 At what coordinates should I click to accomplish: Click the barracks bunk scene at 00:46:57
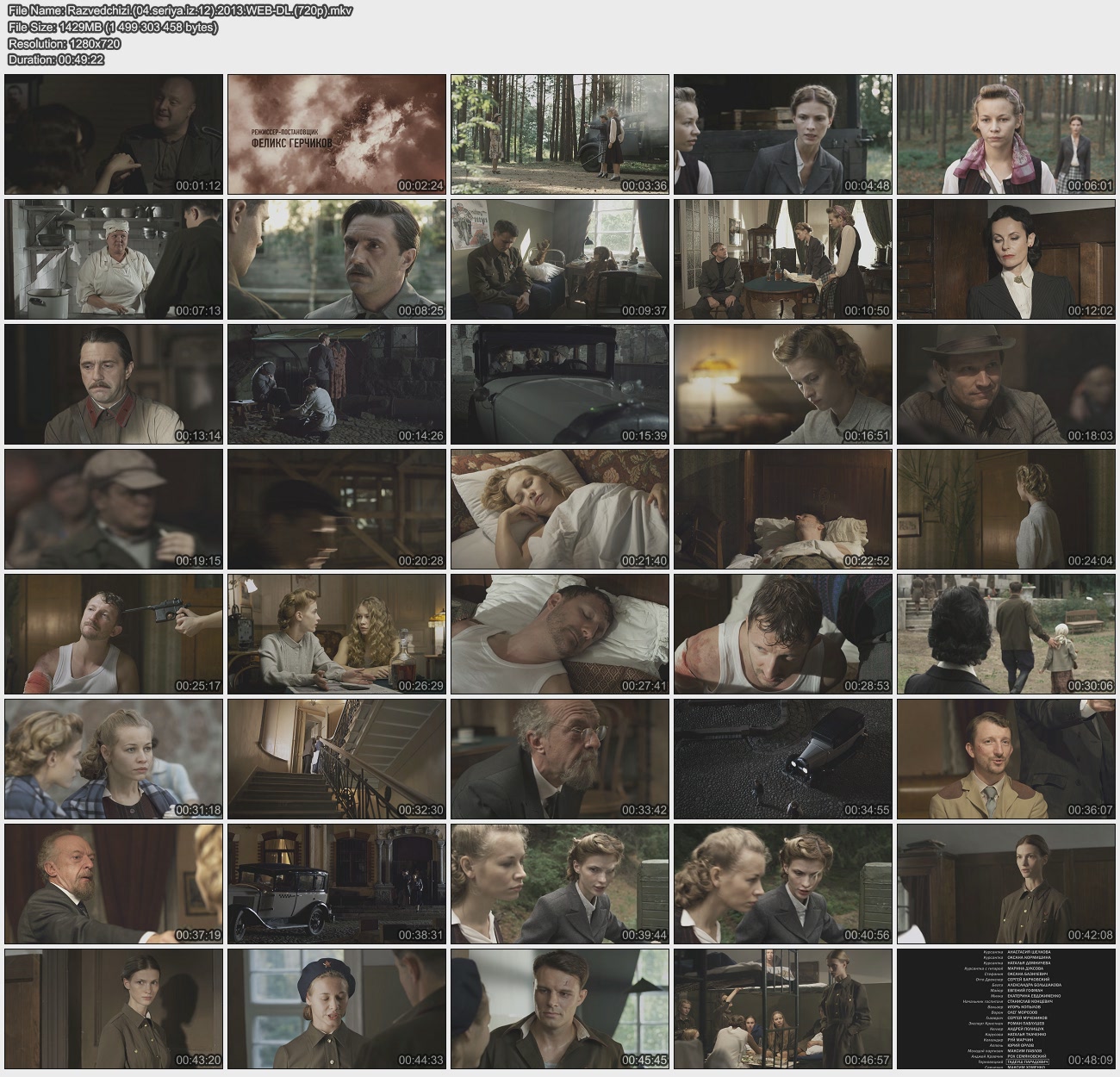[783, 1009]
